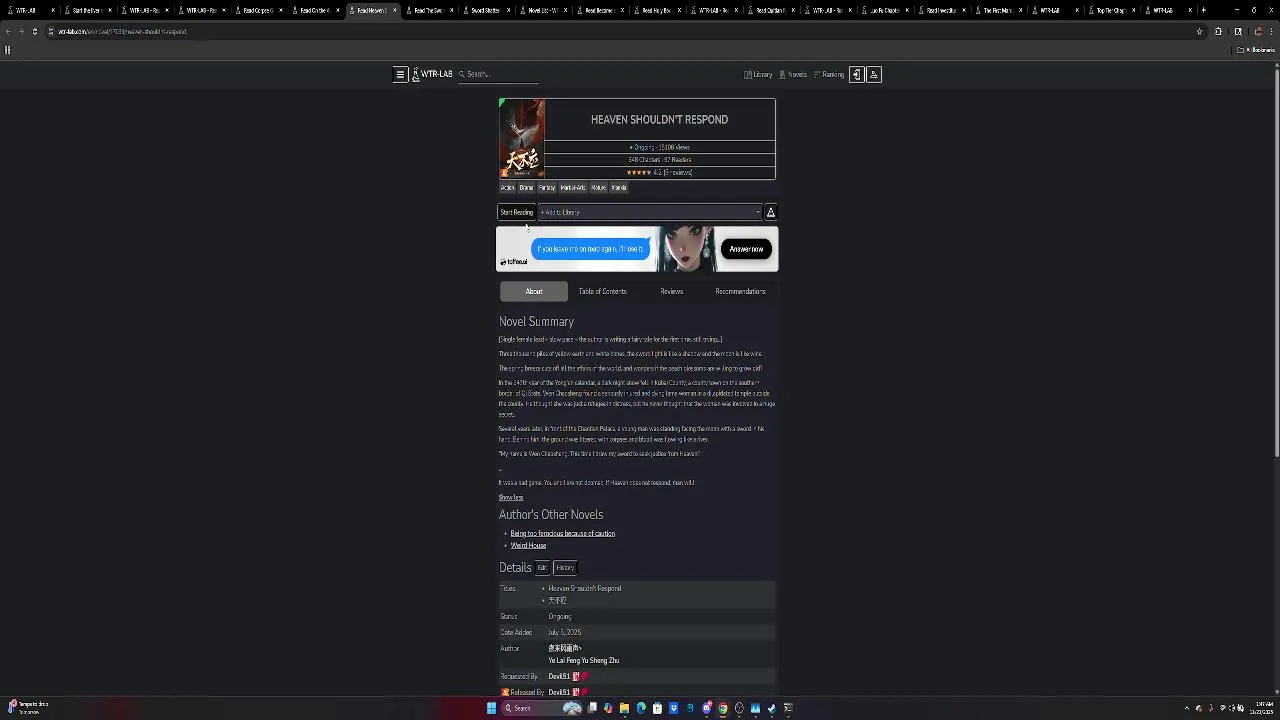Select the Mature genre tag
The image size is (1280, 720).
click(x=598, y=188)
